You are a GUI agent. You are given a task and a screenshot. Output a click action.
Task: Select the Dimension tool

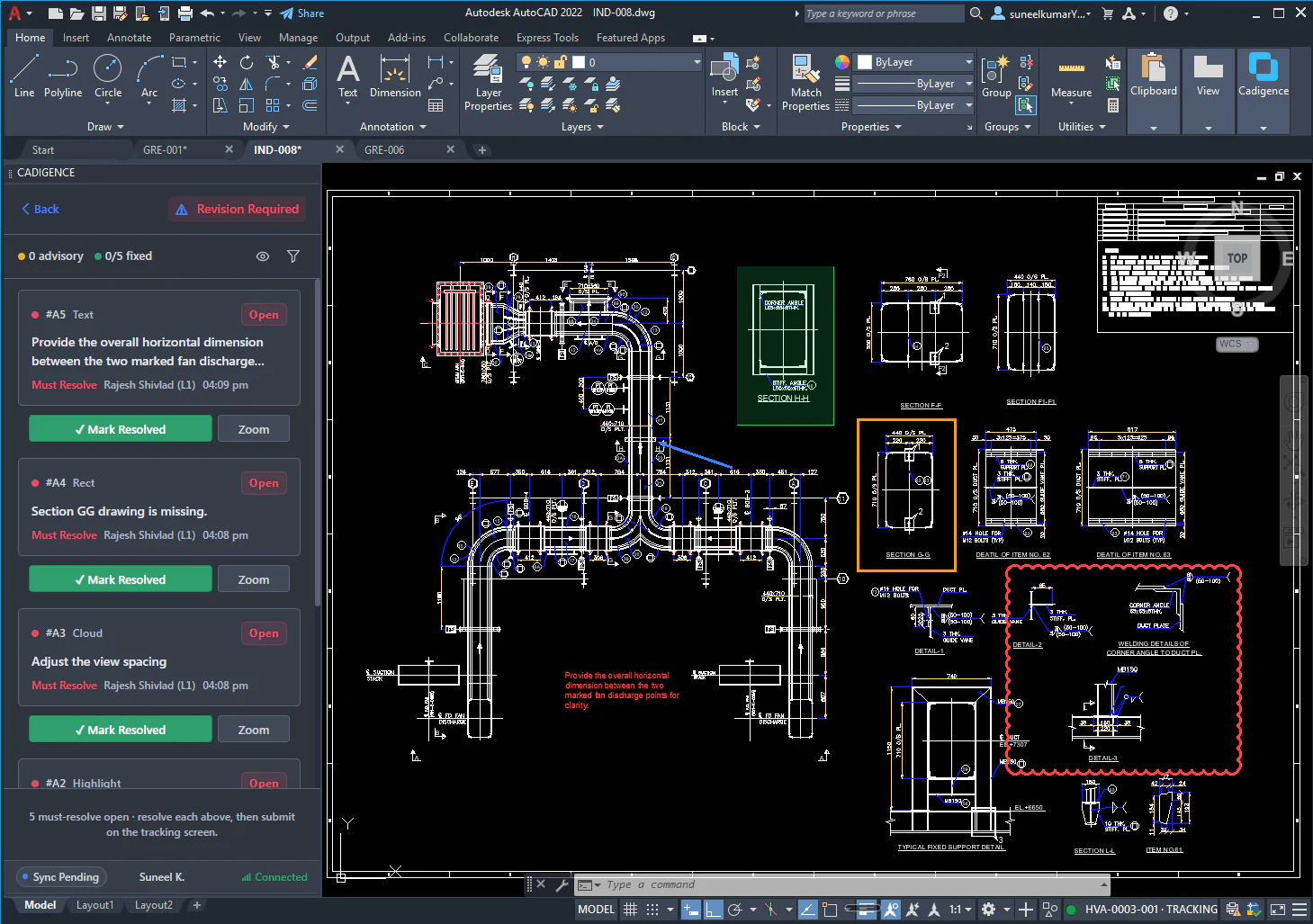[x=395, y=76]
